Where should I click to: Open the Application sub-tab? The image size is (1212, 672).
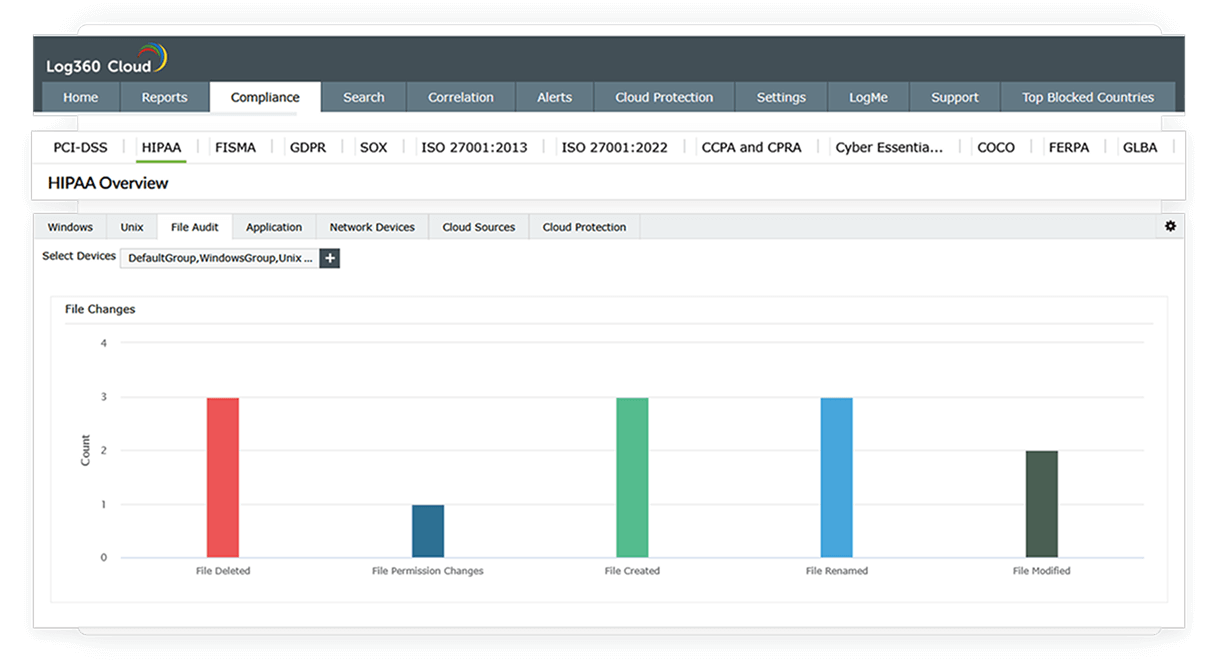tap(274, 227)
